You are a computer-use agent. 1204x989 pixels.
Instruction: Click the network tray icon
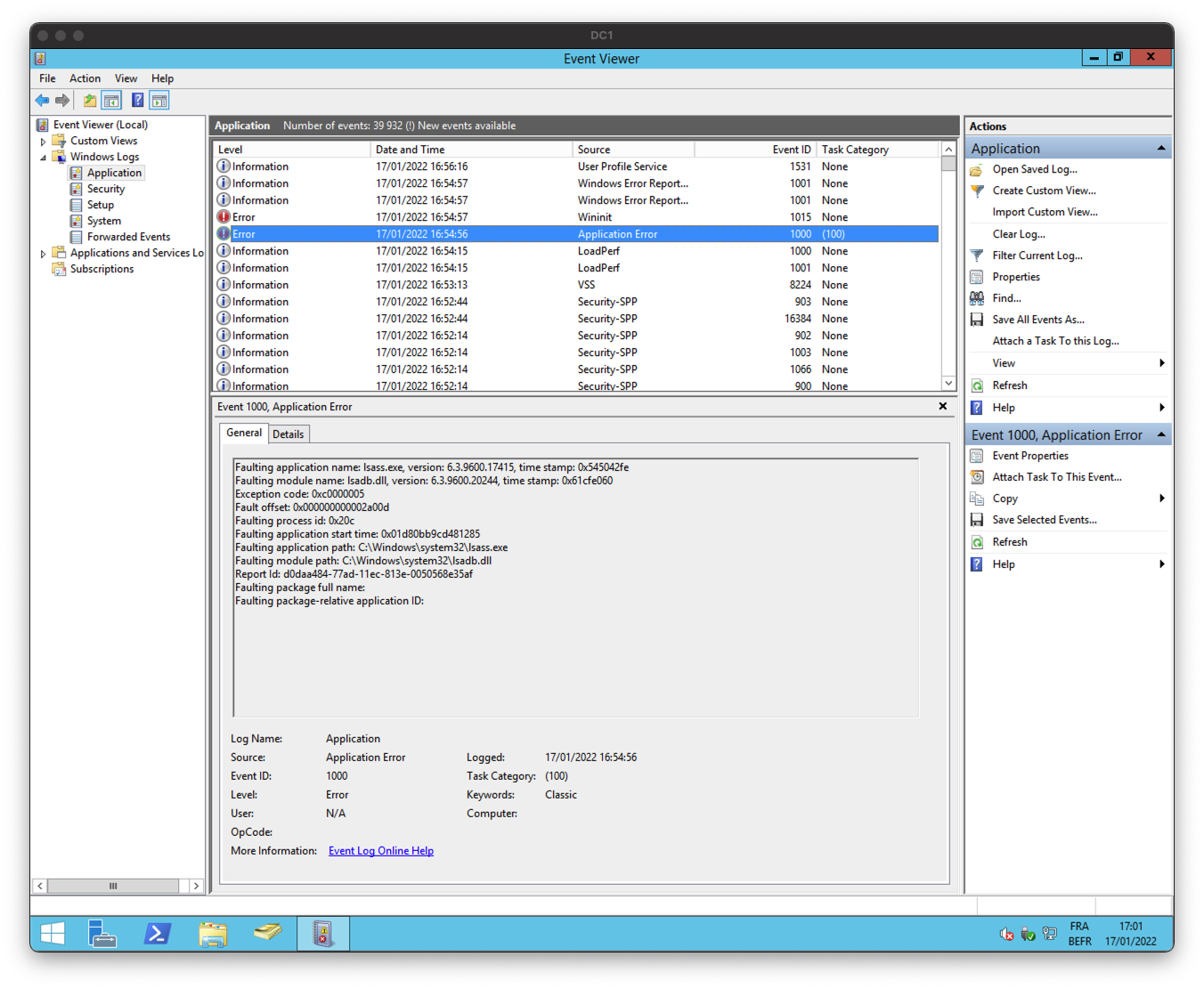[1050, 934]
